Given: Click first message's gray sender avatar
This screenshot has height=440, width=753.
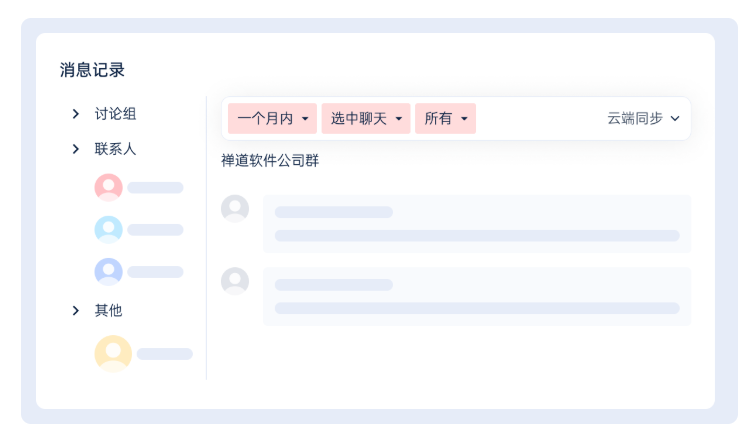Looking at the screenshot, I should 235,208.
